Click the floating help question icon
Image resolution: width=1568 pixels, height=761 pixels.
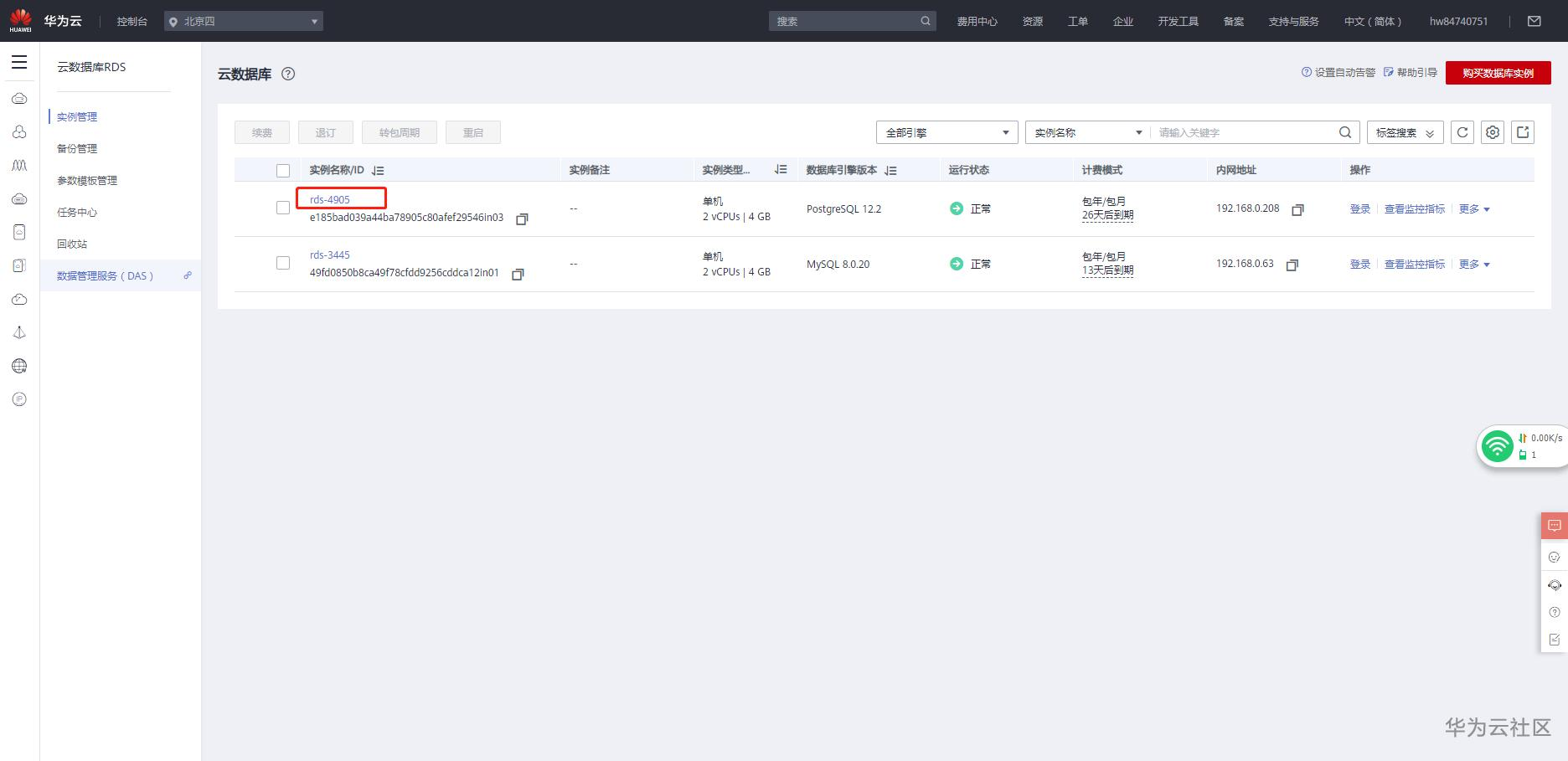coord(1555,612)
